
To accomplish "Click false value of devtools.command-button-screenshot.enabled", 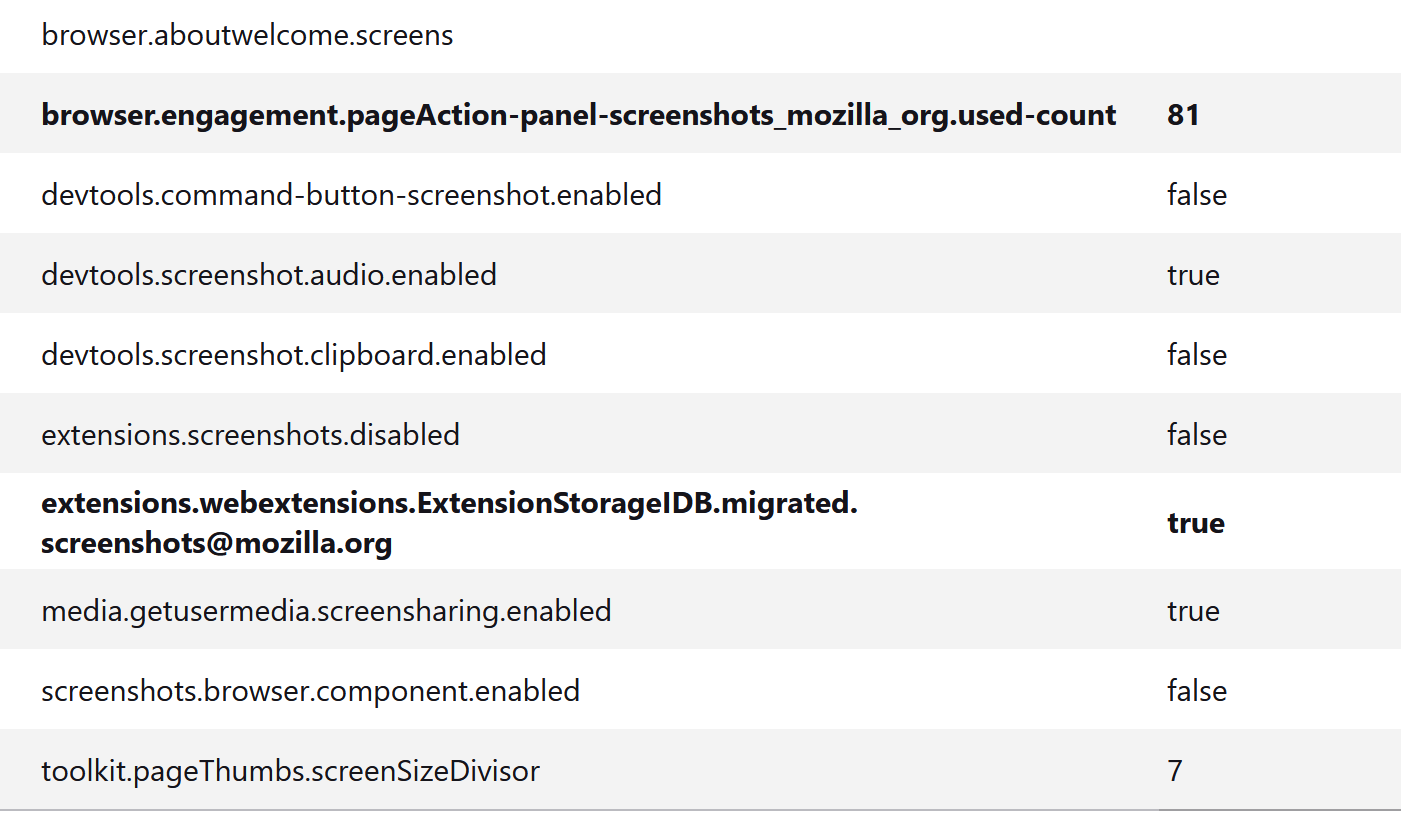I will tap(1196, 194).
